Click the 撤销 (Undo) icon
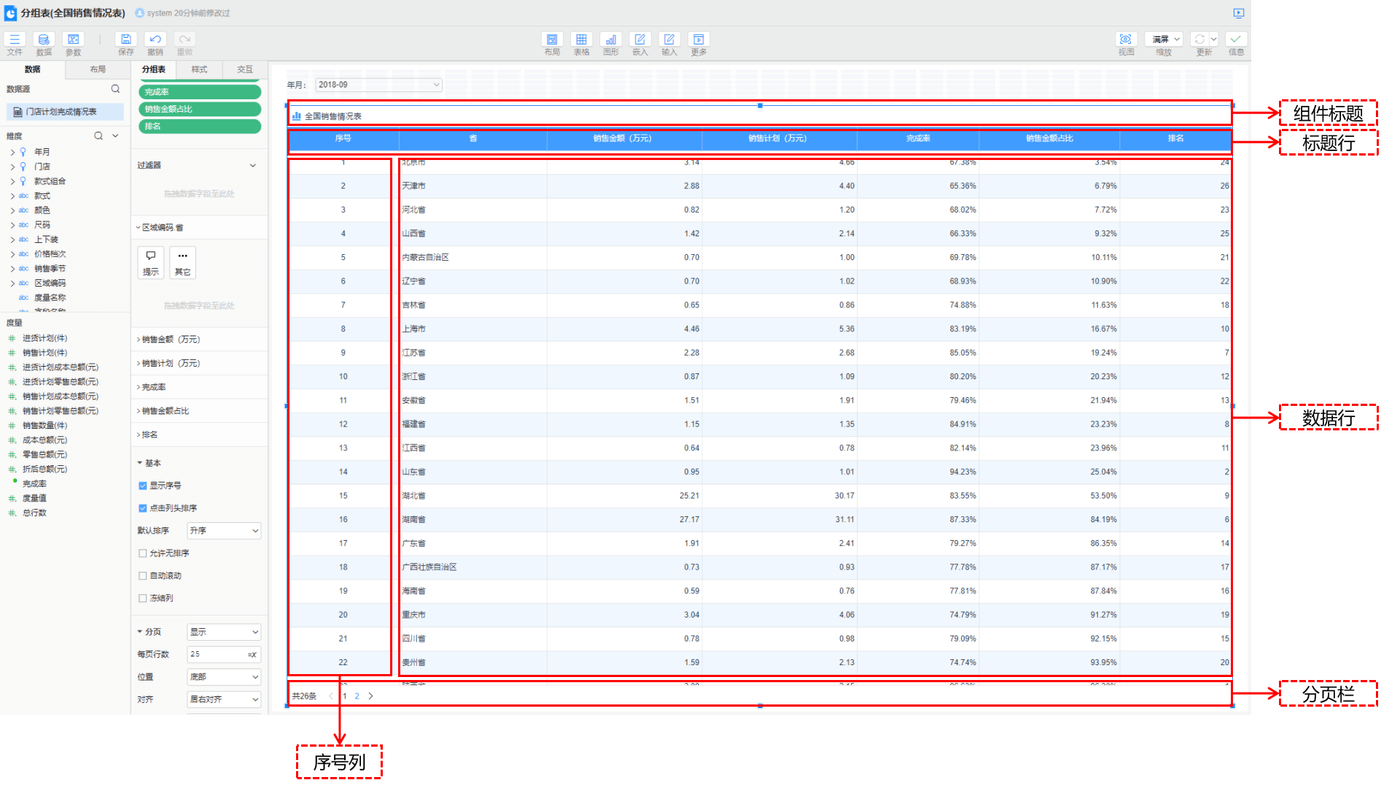 tap(155, 40)
